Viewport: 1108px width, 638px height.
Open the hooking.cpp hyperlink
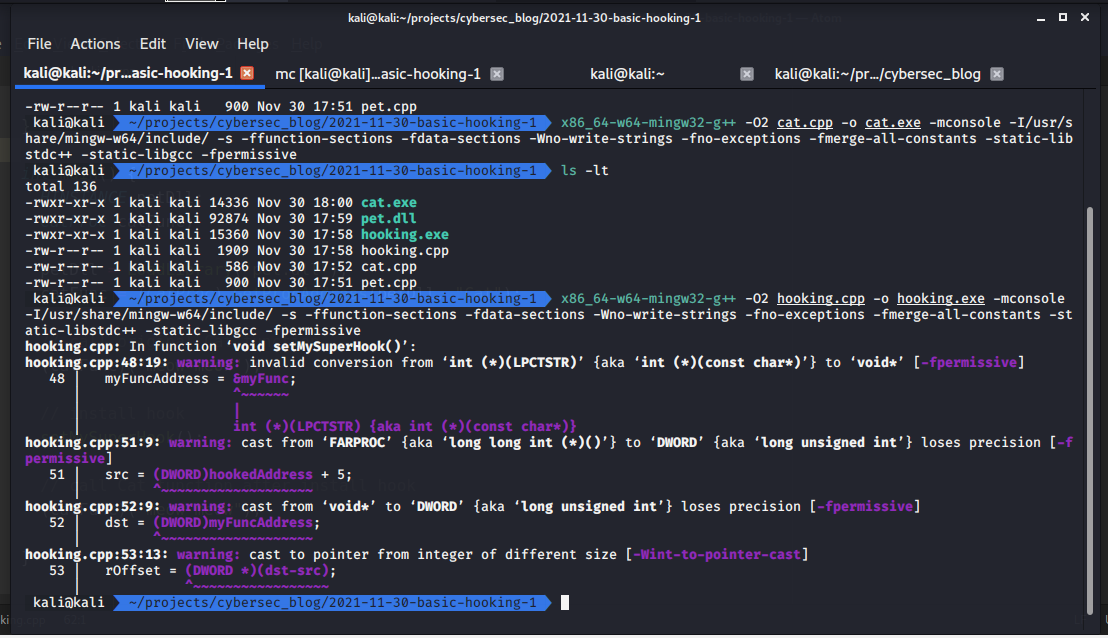pos(821,298)
